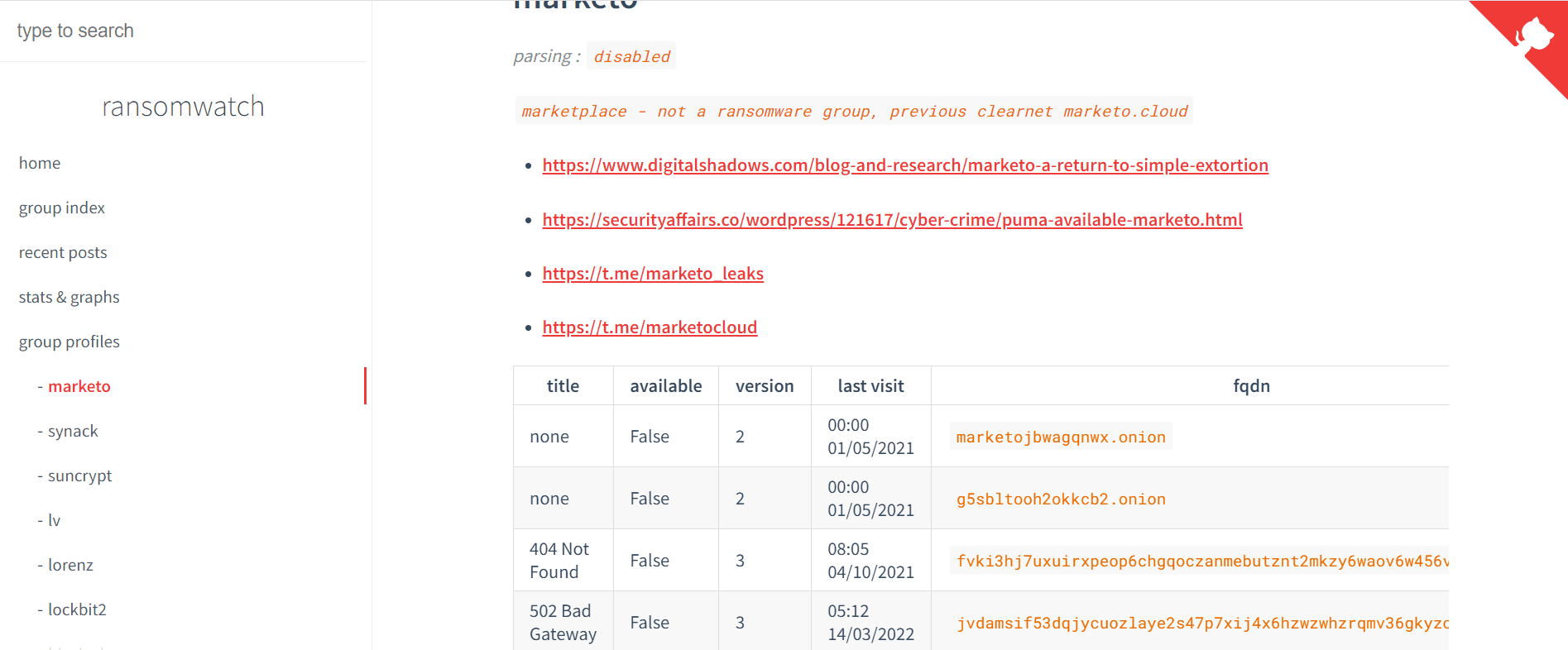
Task: Click the 'marketplace - not a ransomware group' note
Action: pos(854,111)
